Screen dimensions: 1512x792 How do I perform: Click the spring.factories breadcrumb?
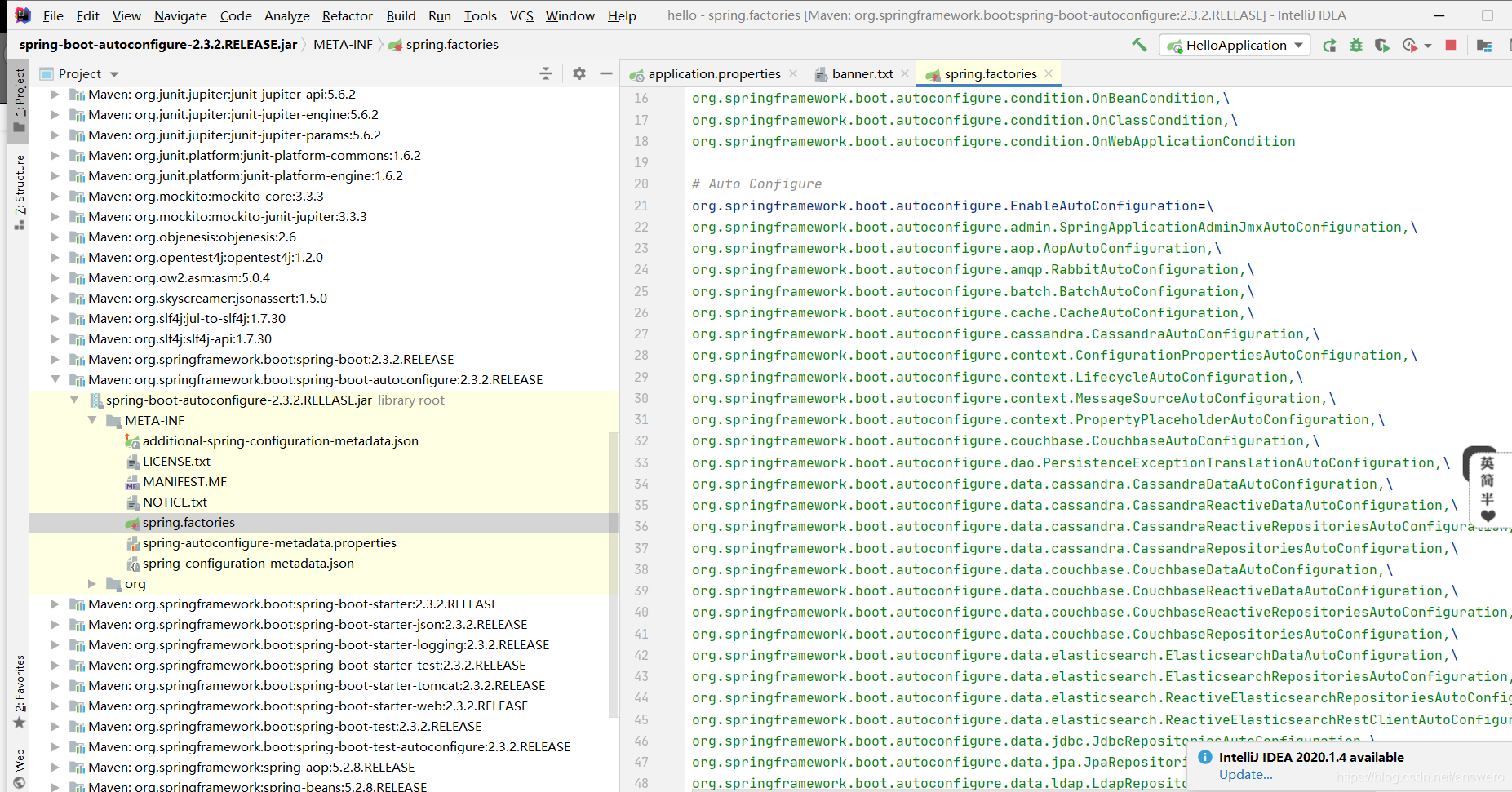click(444, 44)
